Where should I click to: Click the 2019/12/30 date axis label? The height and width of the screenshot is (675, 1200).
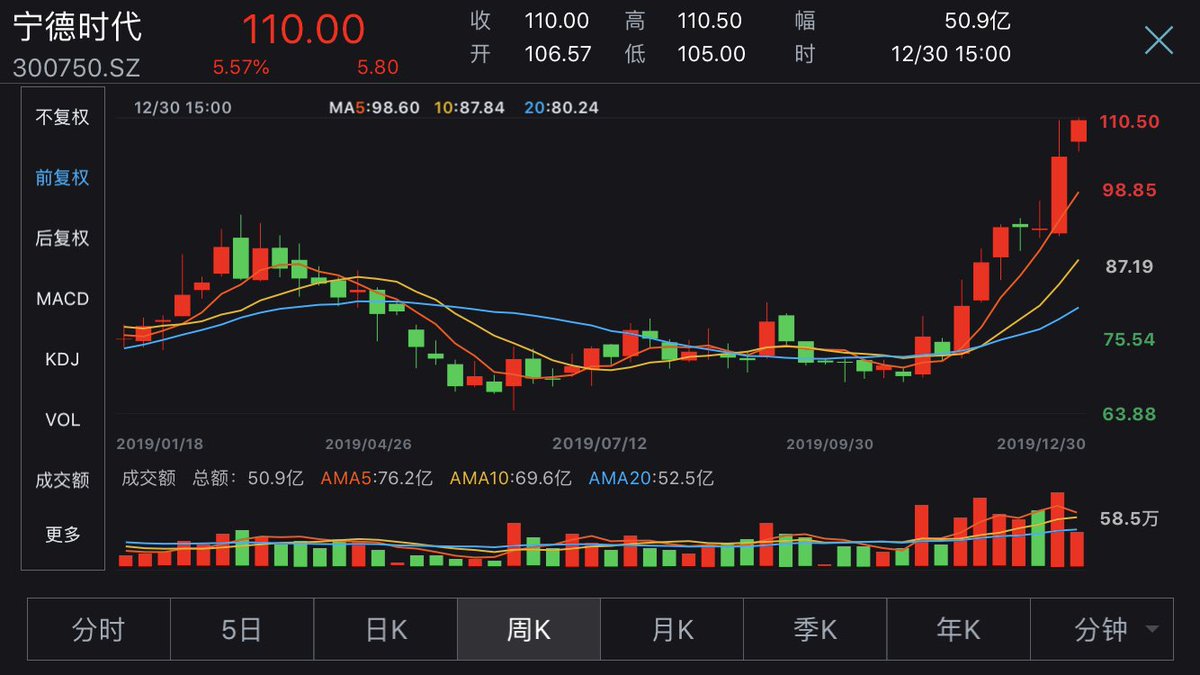[x=1040, y=443]
